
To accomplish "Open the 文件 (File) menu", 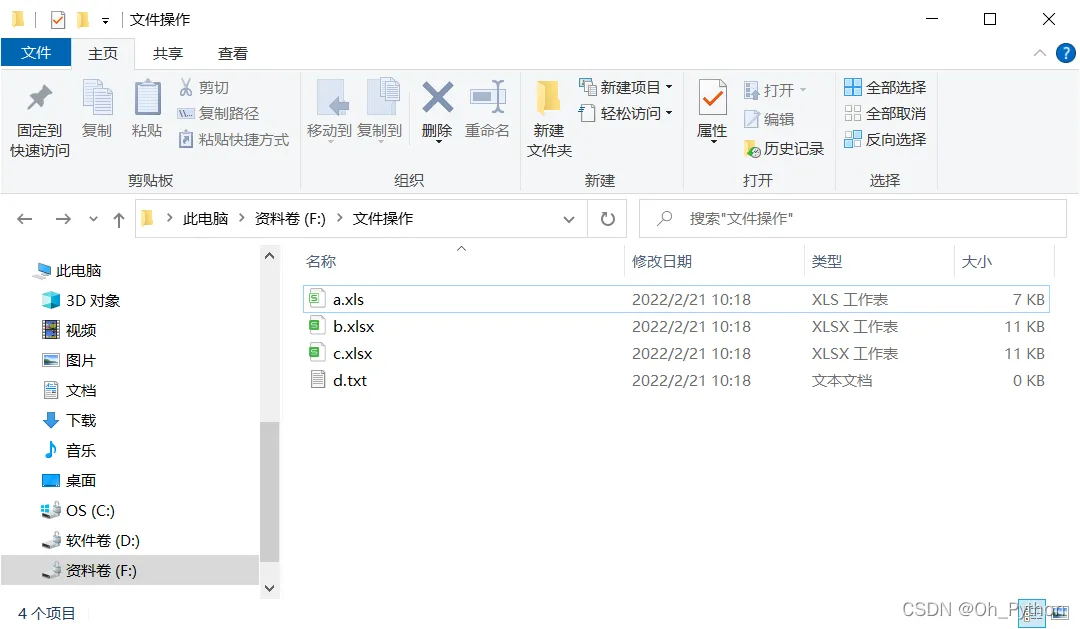I will pyautogui.click(x=36, y=53).
